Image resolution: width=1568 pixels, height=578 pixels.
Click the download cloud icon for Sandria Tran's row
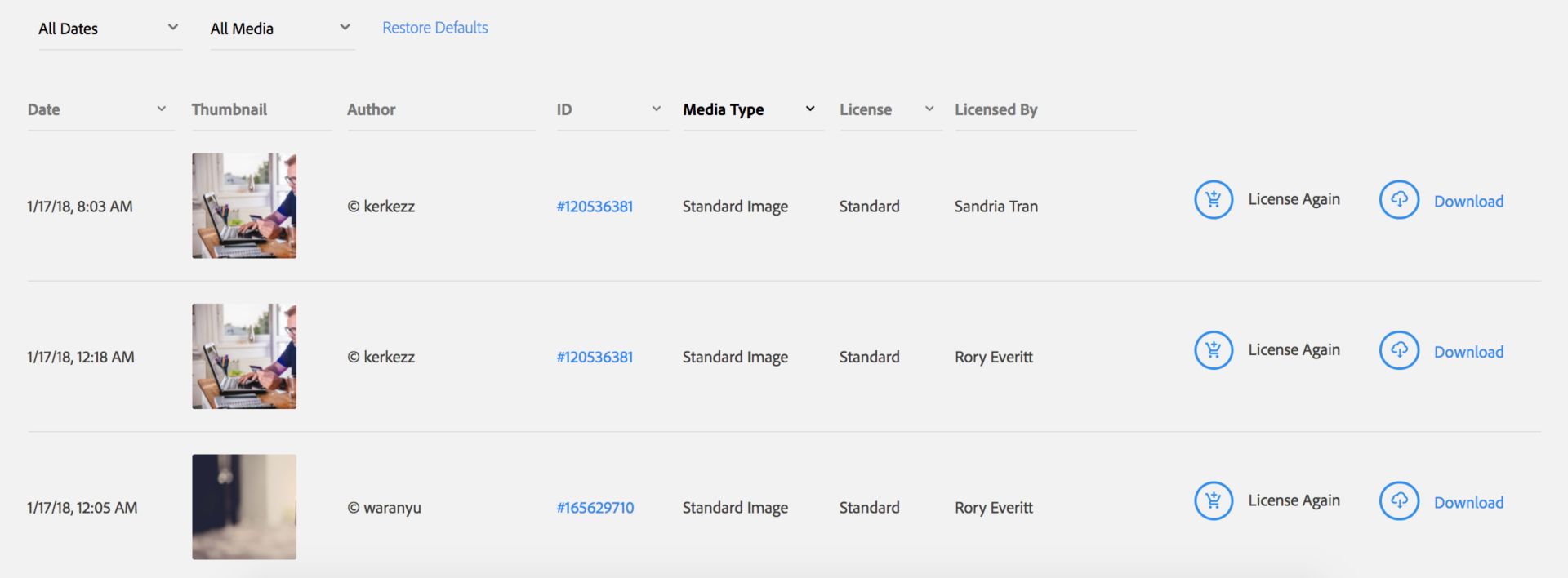(1399, 200)
